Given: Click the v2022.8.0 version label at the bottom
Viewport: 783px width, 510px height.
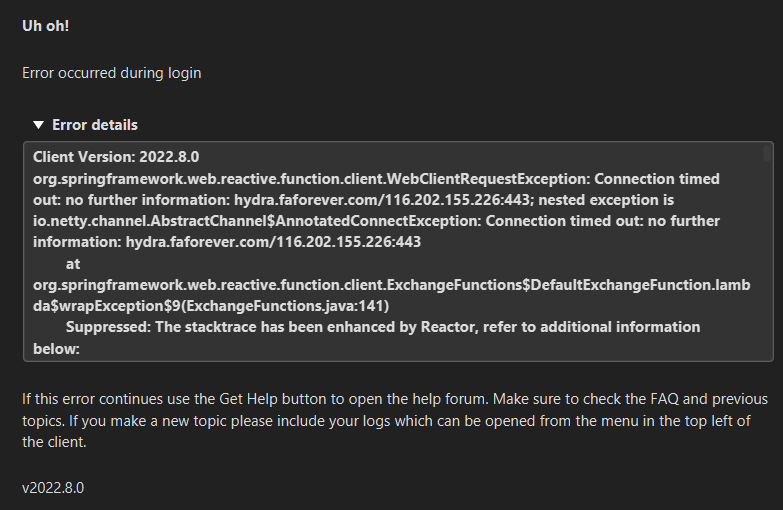Looking at the screenshot, I should tap(53, 488).
